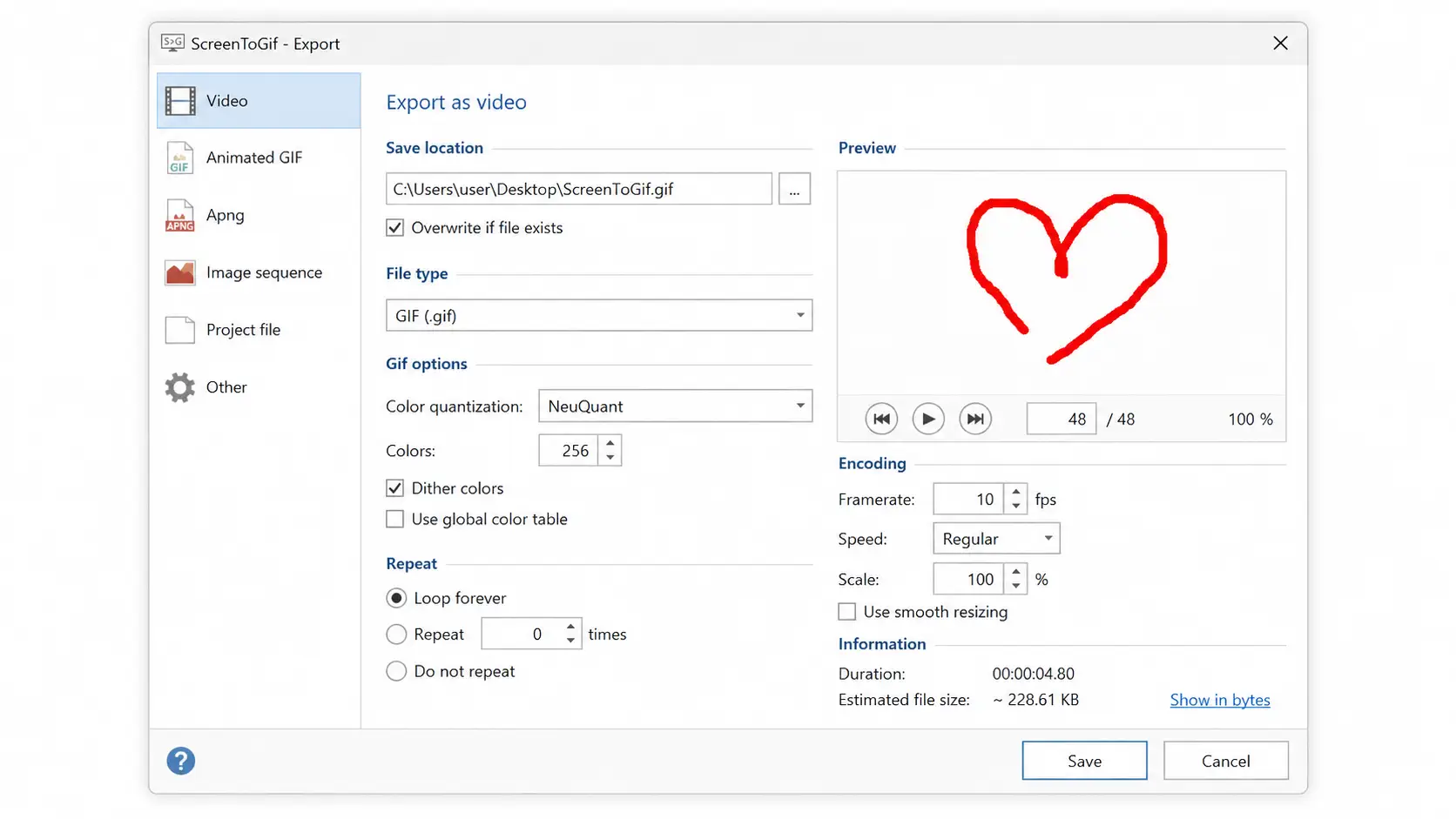Click the estimated file size 228.61 KB

click(x=1035, y=700)
